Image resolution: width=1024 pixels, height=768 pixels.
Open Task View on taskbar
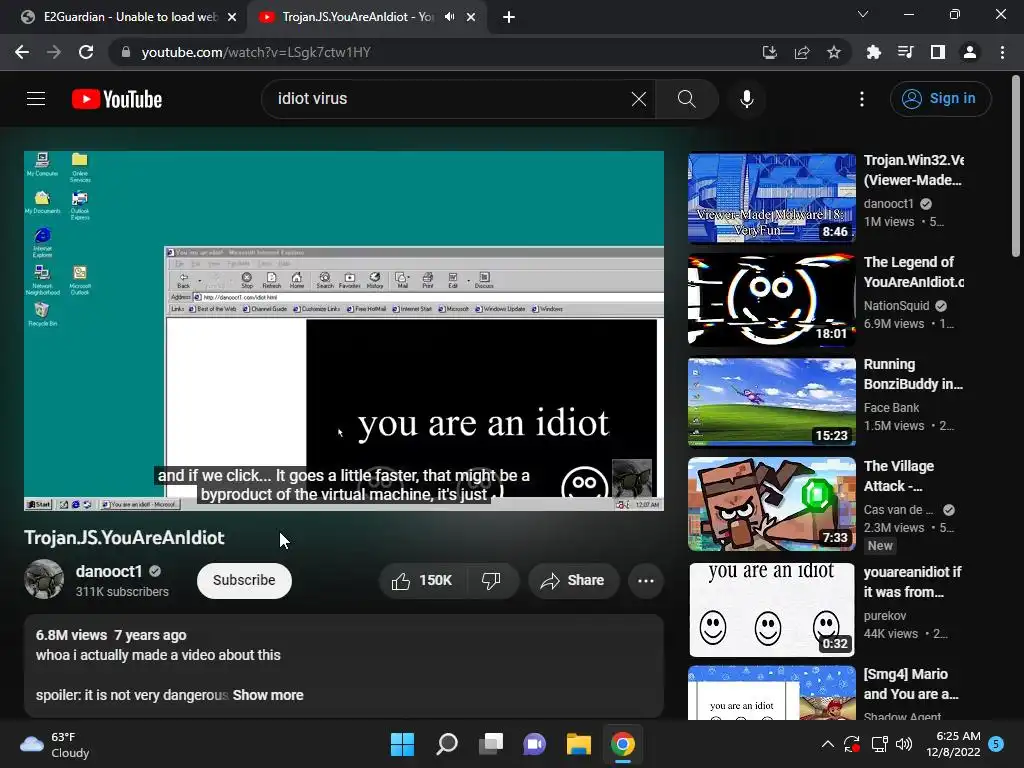pos(490,744)
